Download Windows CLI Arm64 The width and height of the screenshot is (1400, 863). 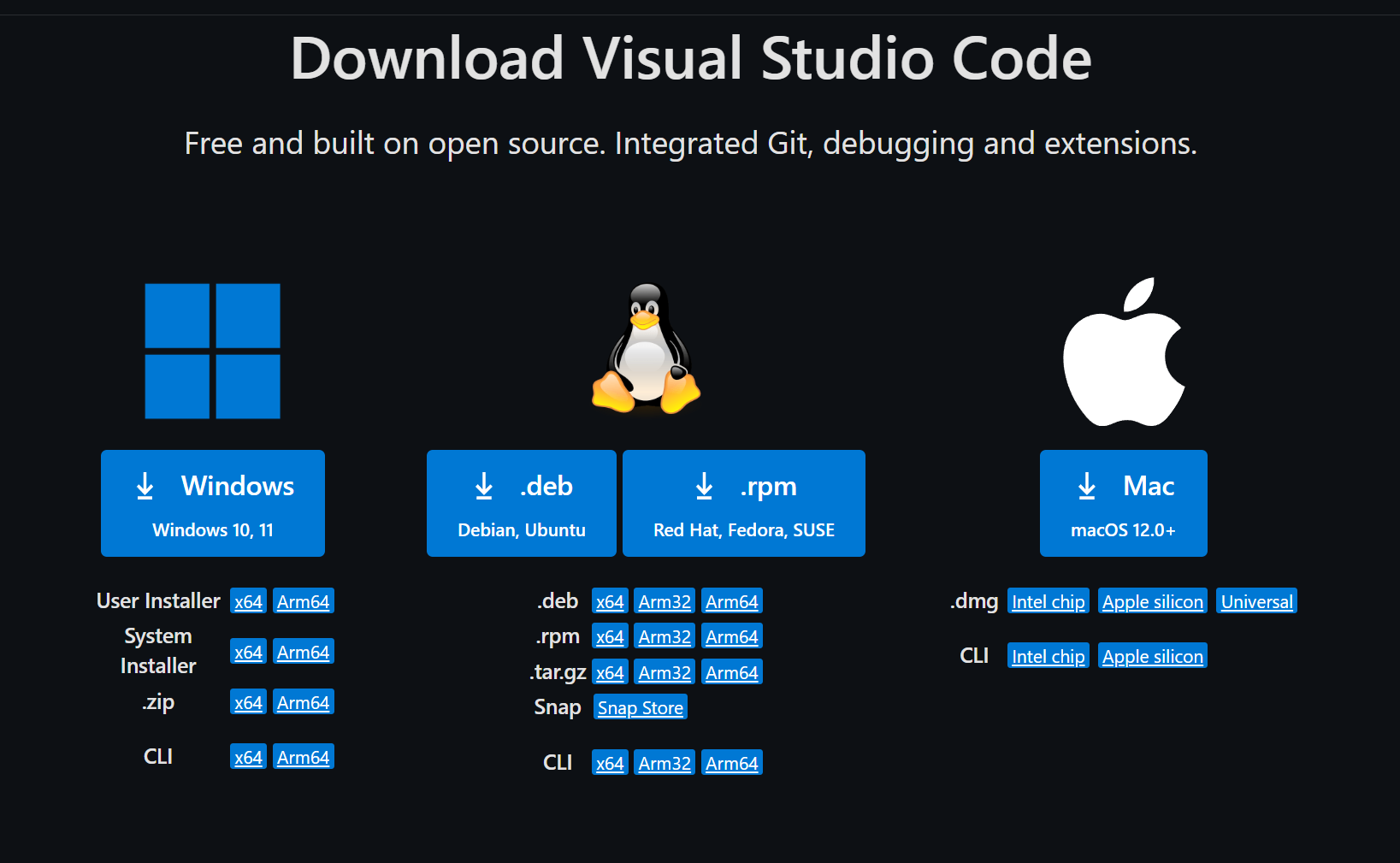tap(304, 757)
